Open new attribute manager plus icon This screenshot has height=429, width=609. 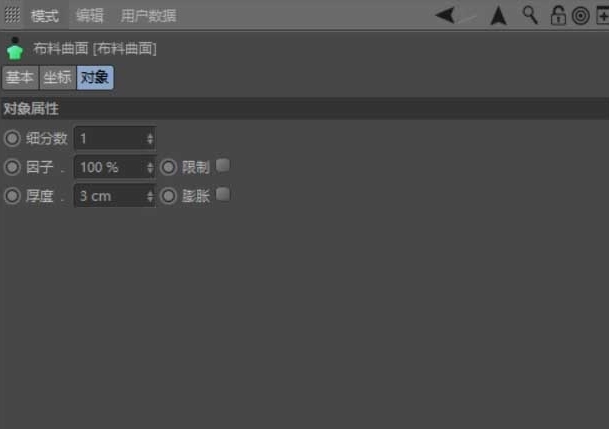pyautogui.click(x=603, y=16)
